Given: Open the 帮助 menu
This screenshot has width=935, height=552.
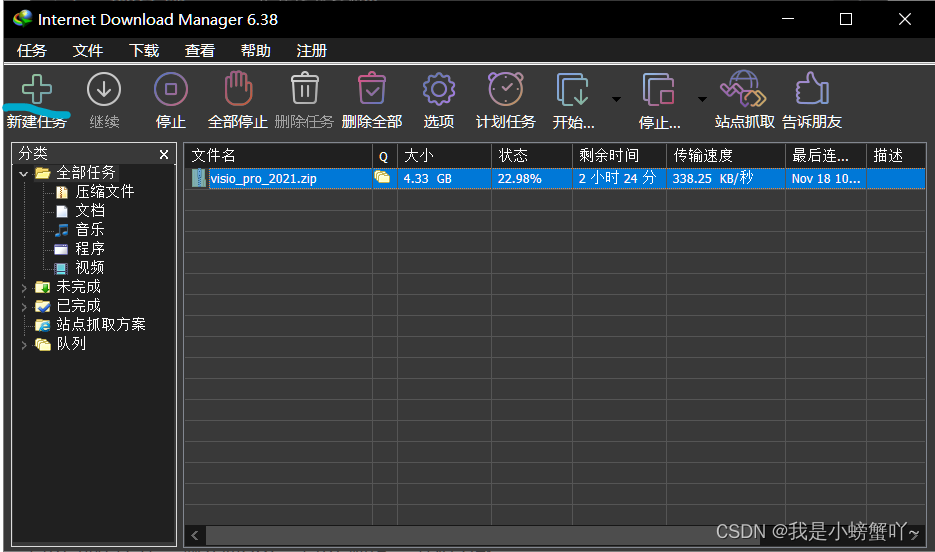Looking at the screenshot, I should pos(256,51).
